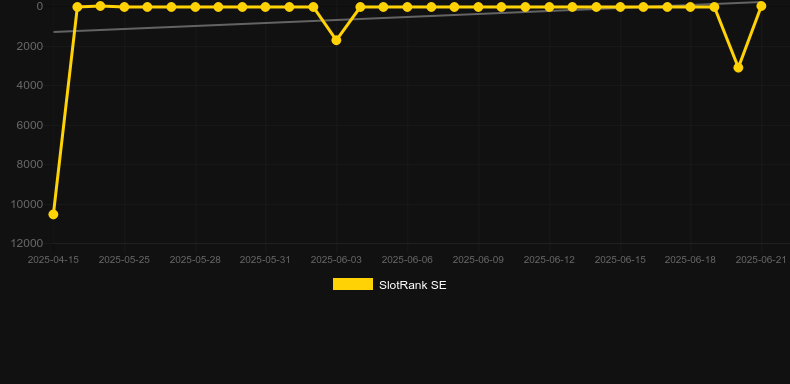Click the data point above 2025-06-09
The height and width of the screenshot is (384, 790).
[x=478, y=7]
